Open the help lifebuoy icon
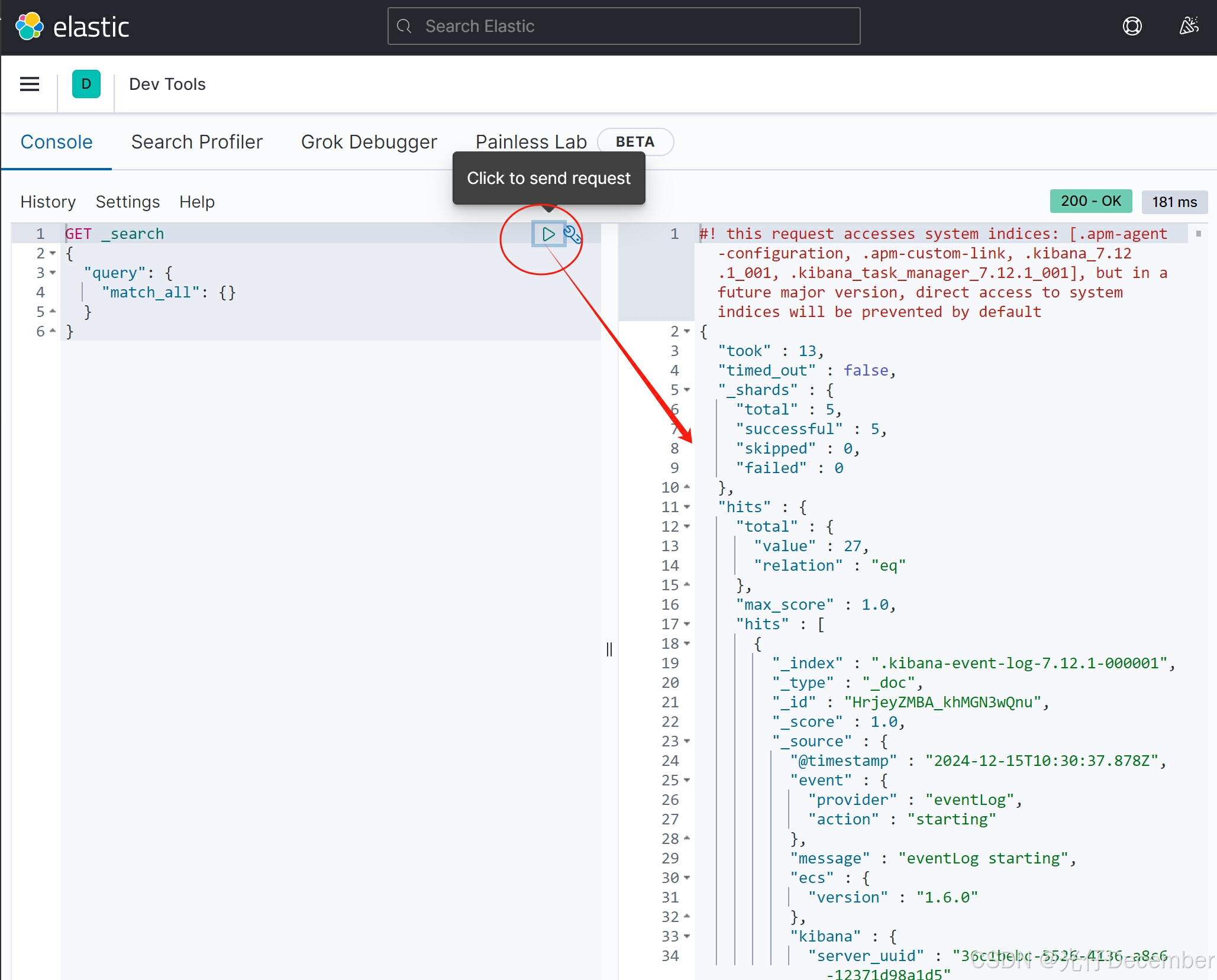The height and width of the screenshot is (980, 1217). pyautogui.click(x=1132, y=27)
